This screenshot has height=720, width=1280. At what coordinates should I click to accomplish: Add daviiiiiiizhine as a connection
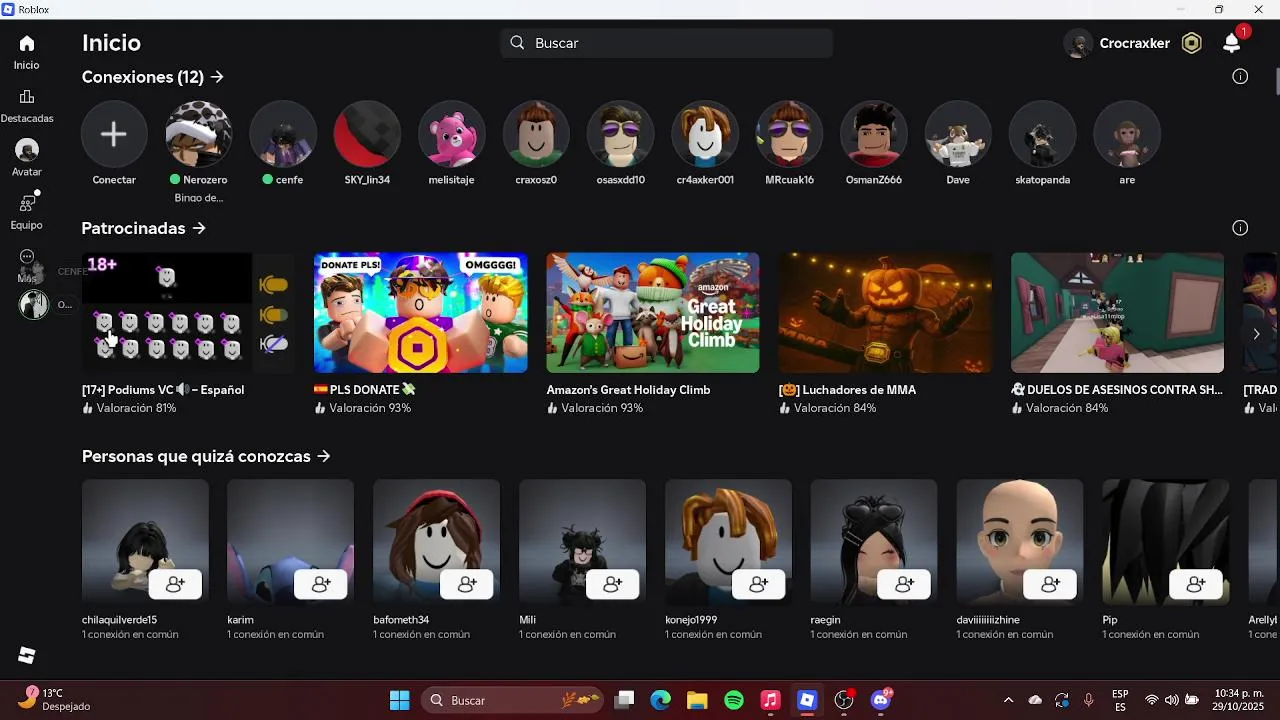tap(1051, 584)
